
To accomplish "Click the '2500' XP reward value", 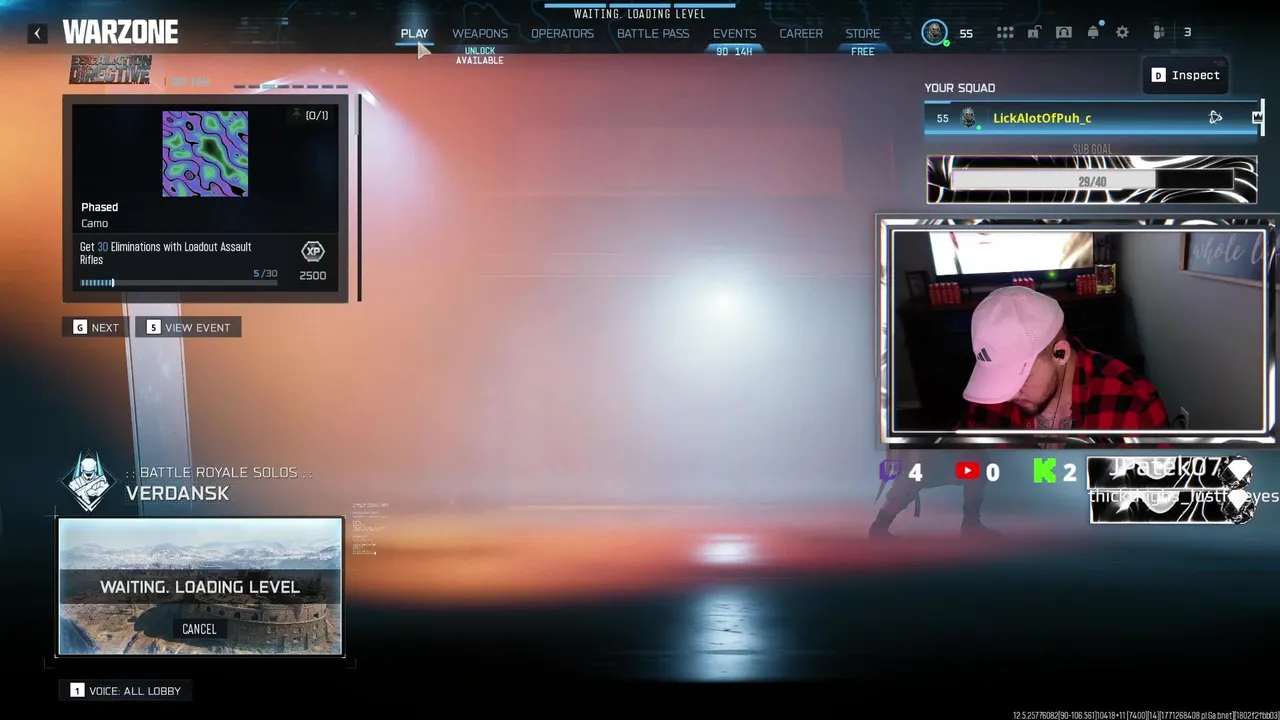I will 312,275.
